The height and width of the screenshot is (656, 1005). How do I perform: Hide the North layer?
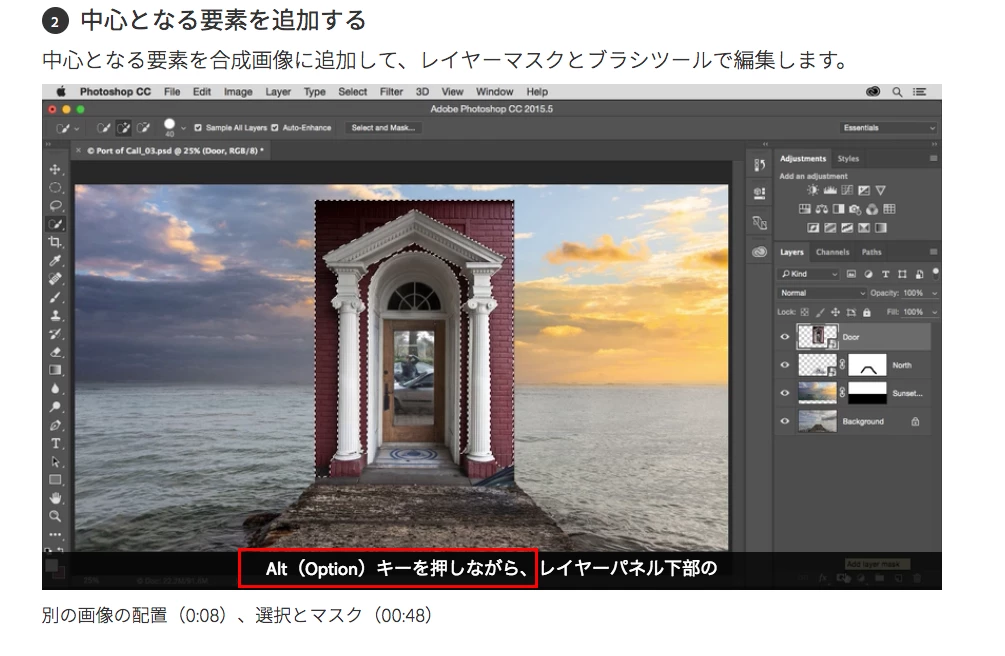pyautogui.click(x=785, y=365)
